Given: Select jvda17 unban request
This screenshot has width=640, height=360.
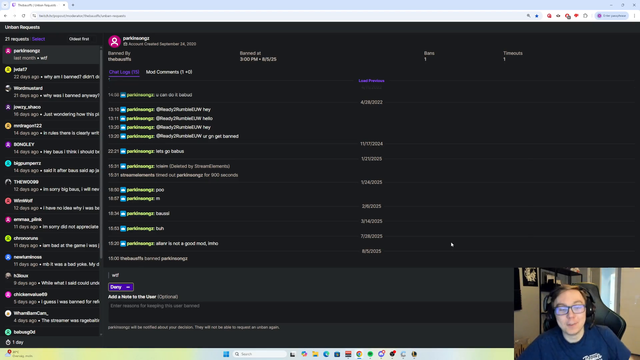Looking at the screenshot, I should 51,73.
